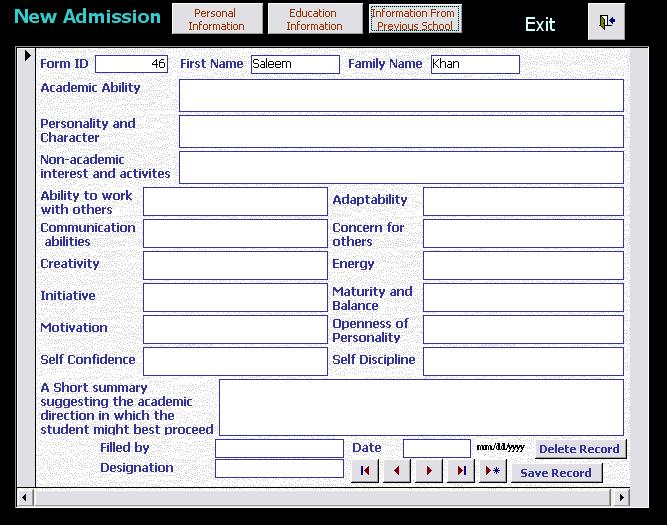This screenshot has width=667, height=525.
Task: Click the First Name field containing Saleem
Action: point(295,64)
